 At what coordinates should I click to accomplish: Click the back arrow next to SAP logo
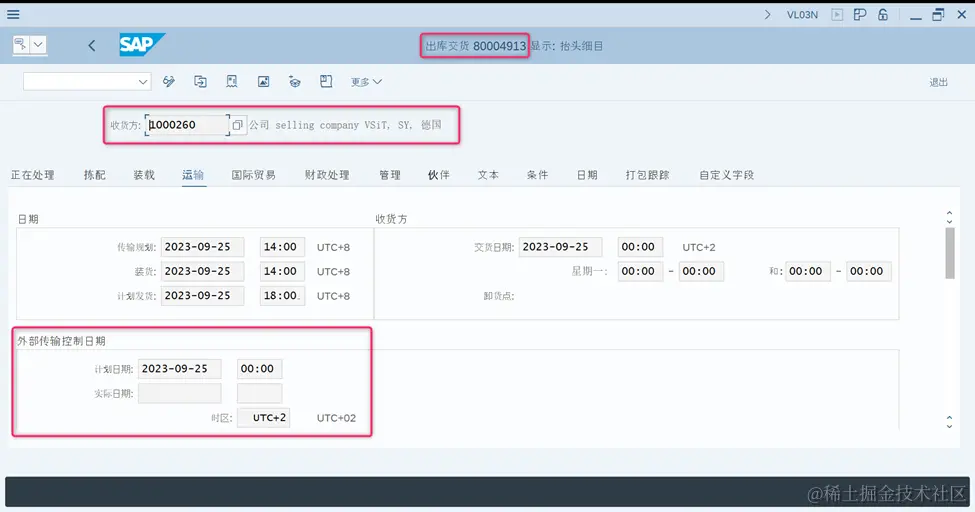(92, 45)
